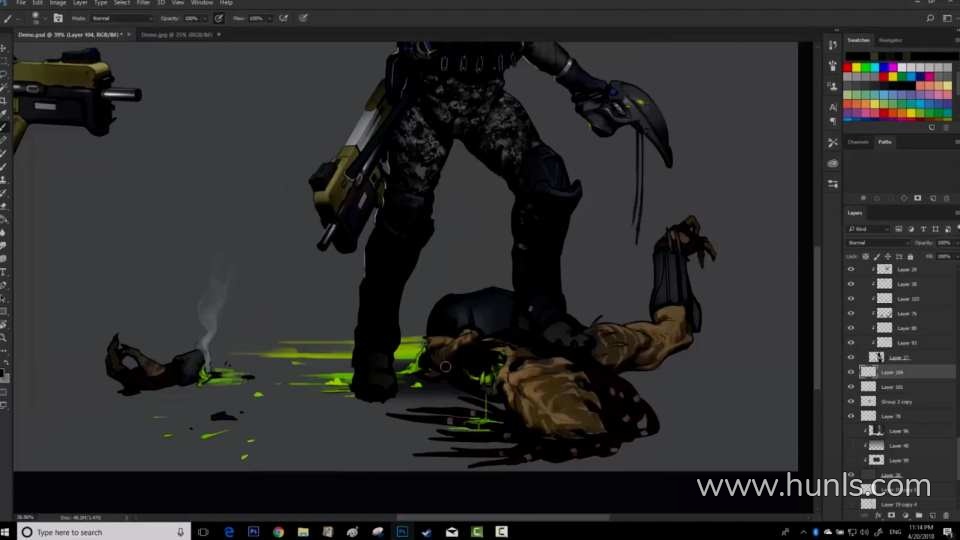Viewport: 960px width, 540px height.
Task: Hide Layer 103 with its eye icon
Action: point(851,299)
